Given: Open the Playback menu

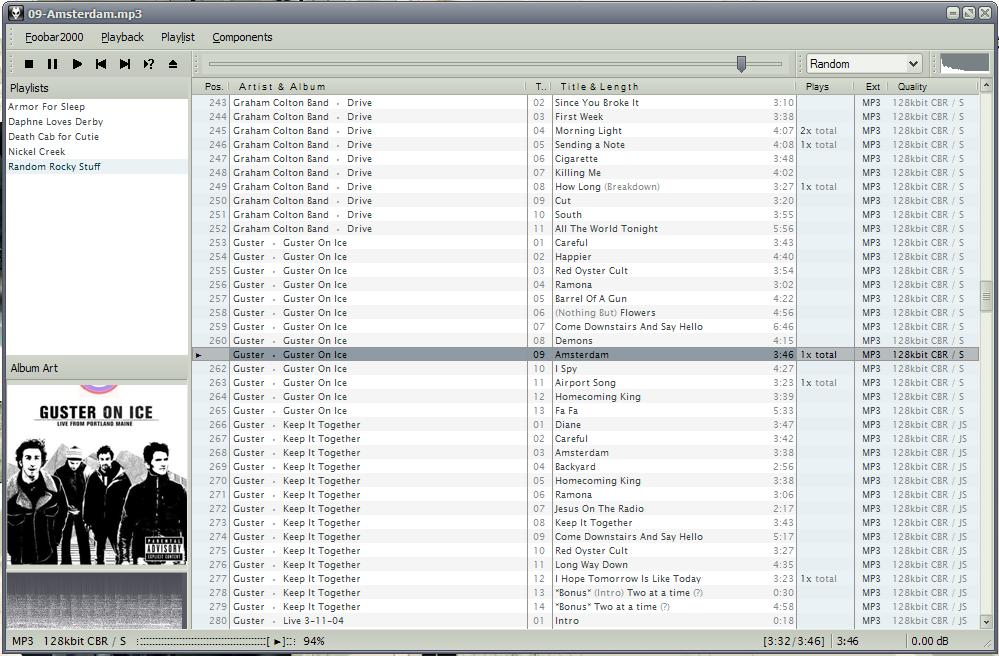Looking at the screenshot, I should click(122, 37).
